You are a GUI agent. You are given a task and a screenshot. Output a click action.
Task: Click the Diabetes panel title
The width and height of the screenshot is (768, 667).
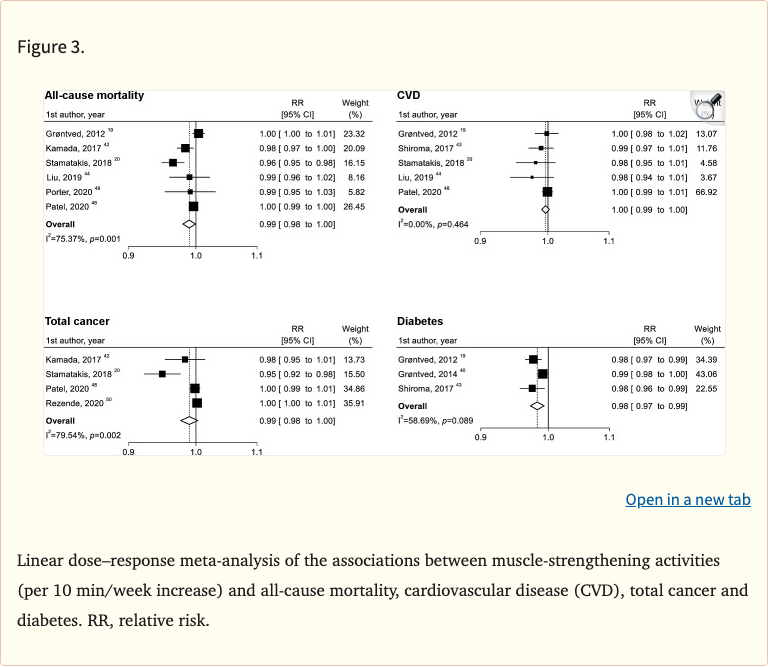[x=421, y=322]
